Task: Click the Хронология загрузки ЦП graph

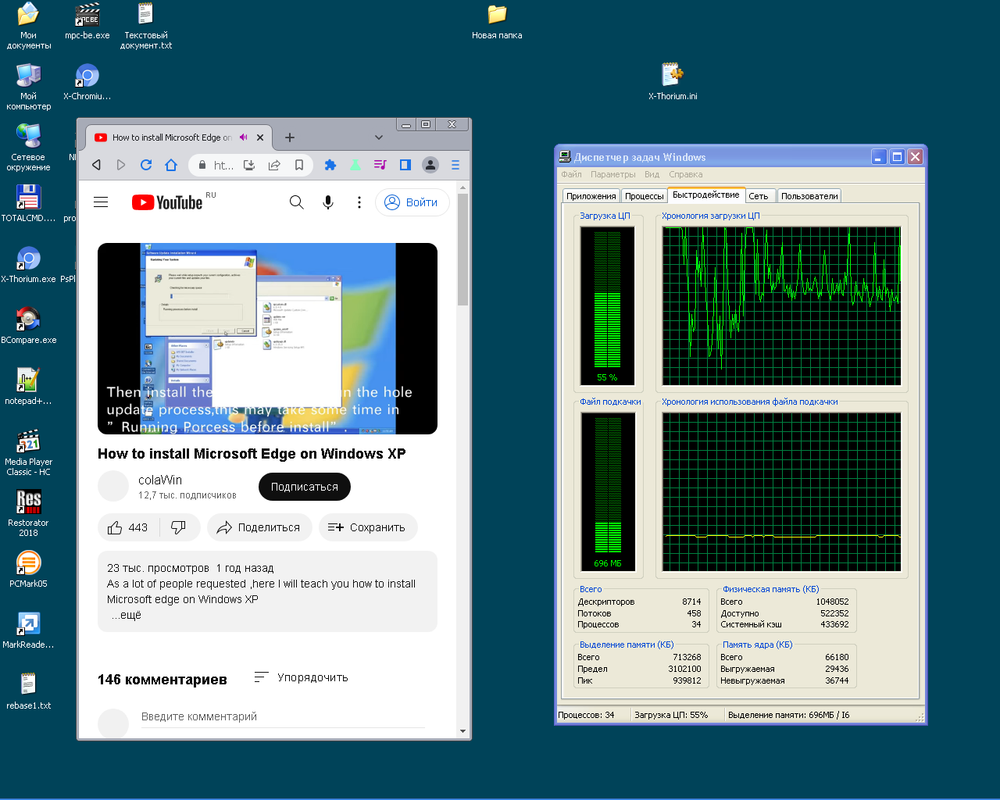Action: 781,306
